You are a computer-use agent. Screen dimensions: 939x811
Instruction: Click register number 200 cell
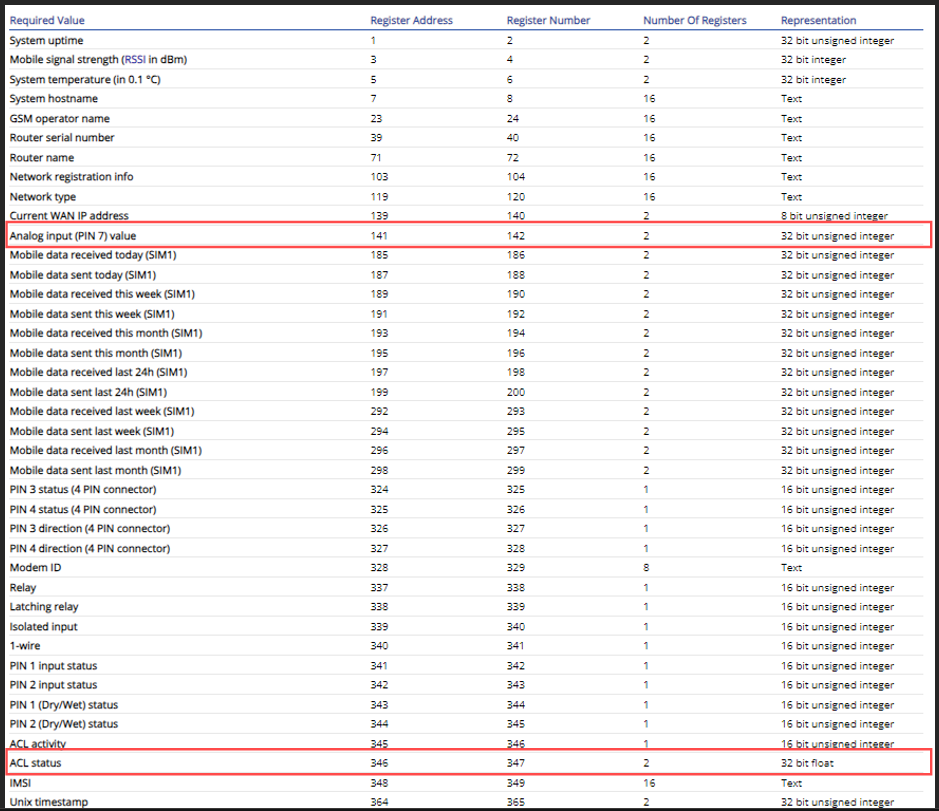(516, 392)
